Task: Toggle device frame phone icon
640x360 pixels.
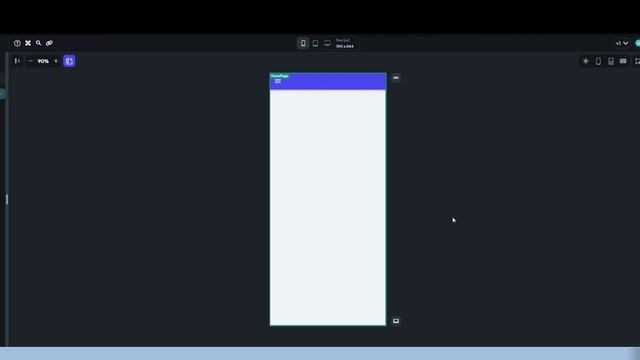Action: (x=598, y=61)
